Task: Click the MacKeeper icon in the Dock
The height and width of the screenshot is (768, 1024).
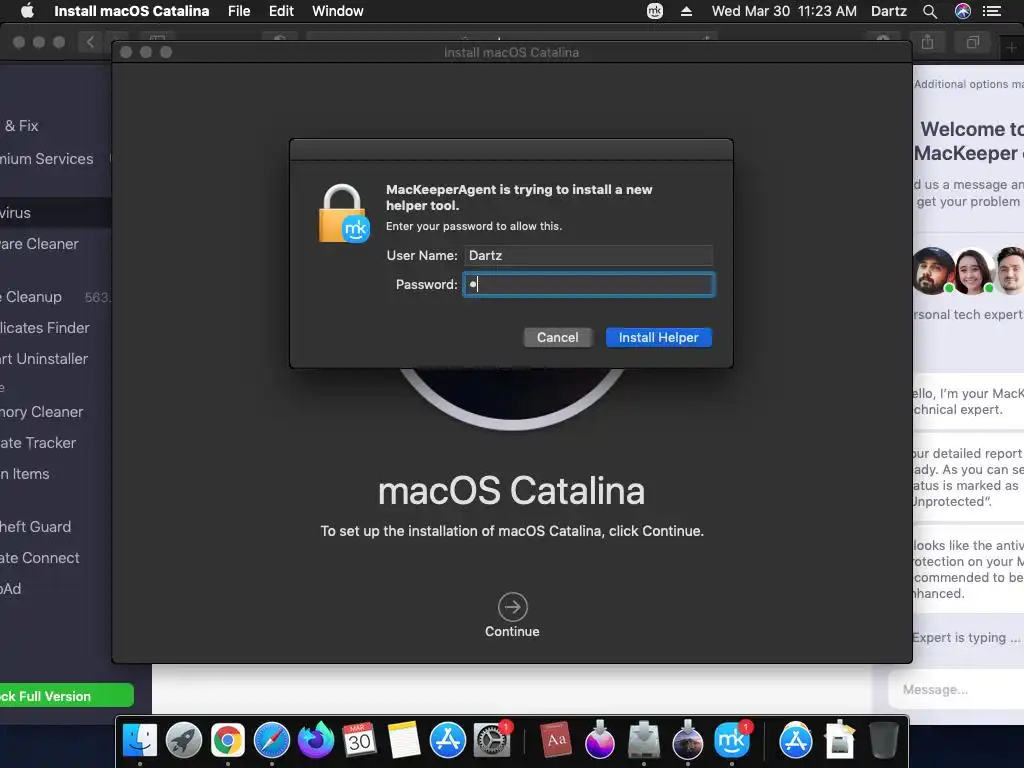Action: coord(731,740)
